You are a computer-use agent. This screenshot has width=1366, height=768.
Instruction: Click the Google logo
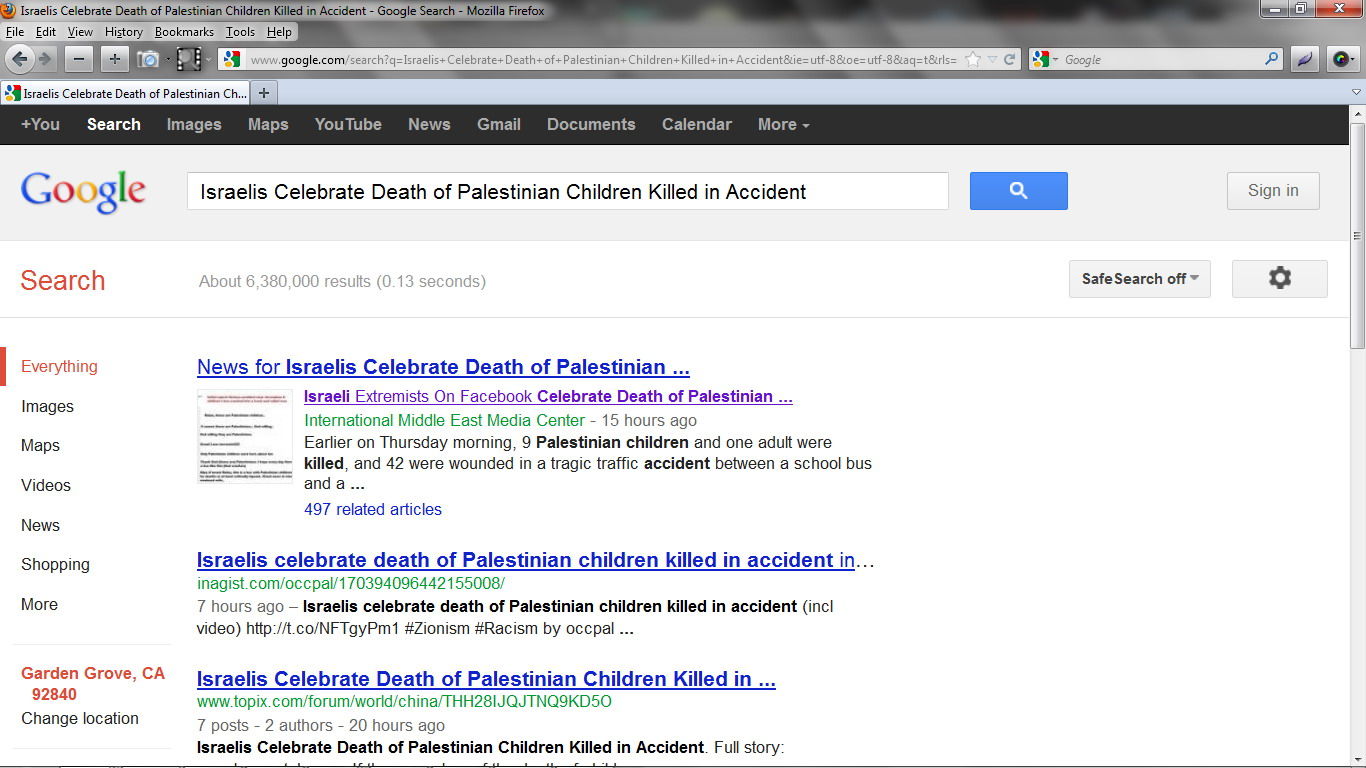click(83, 192)
